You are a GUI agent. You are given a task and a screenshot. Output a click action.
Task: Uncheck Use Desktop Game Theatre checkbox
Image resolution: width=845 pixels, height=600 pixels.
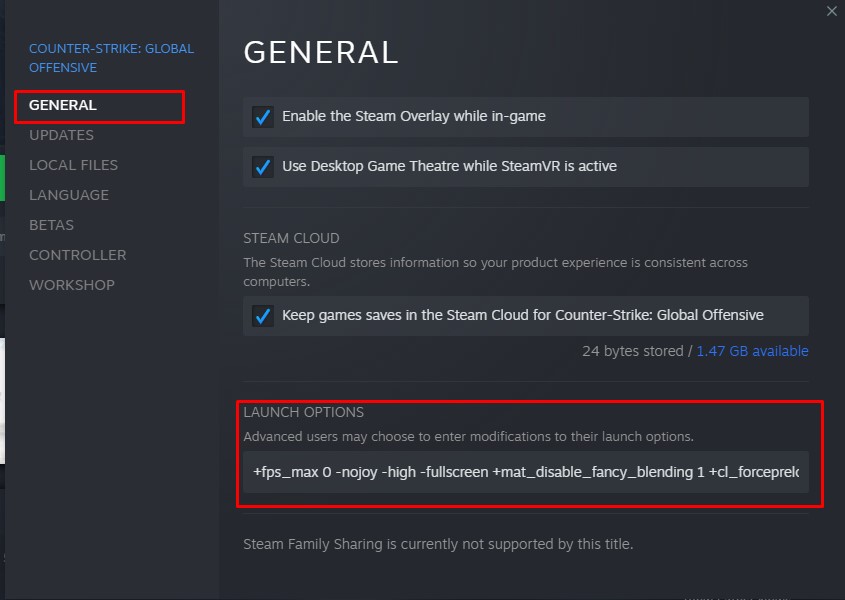pos(263,166)
